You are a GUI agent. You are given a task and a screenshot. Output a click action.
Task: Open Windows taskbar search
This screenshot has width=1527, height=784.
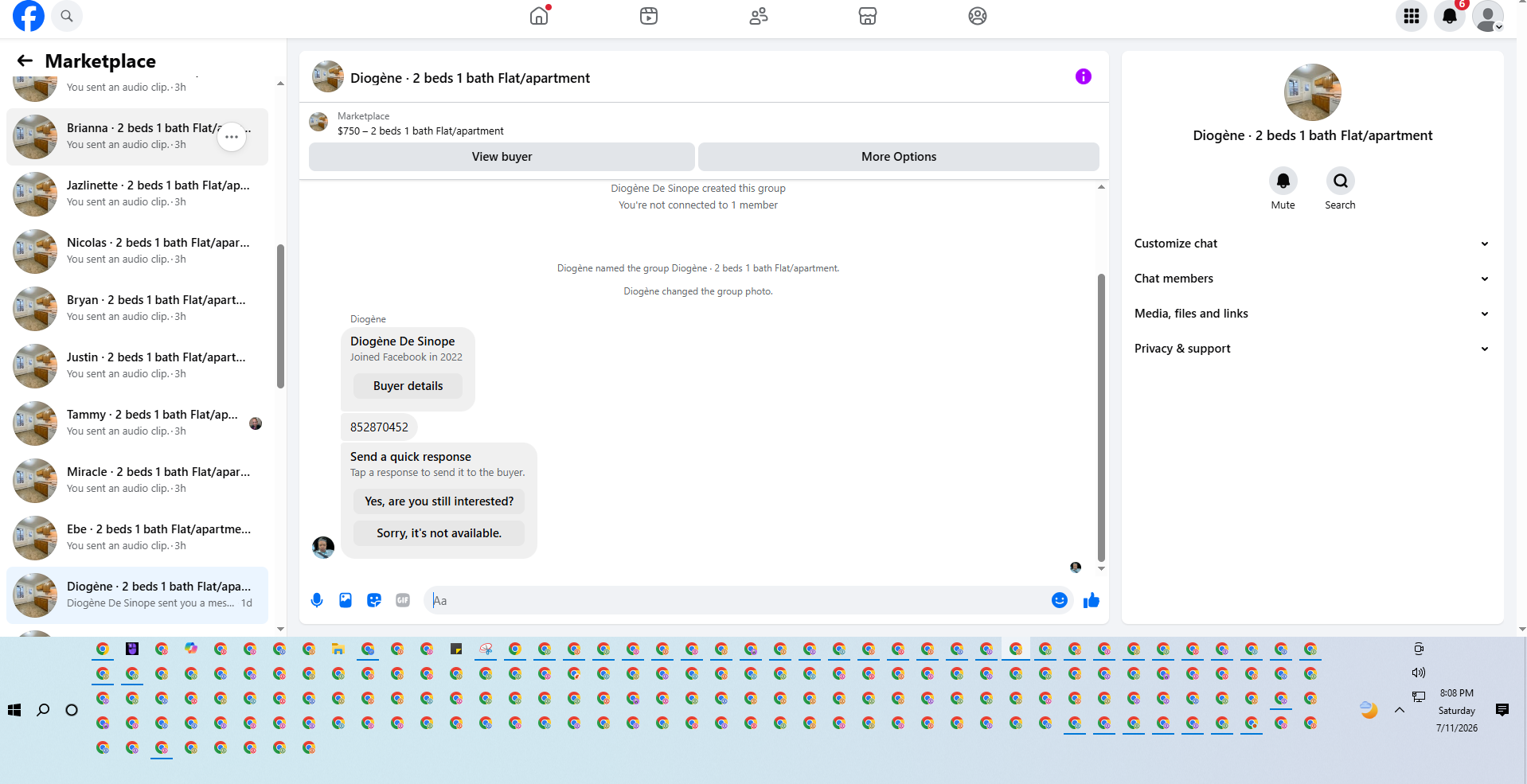(43, 710)
